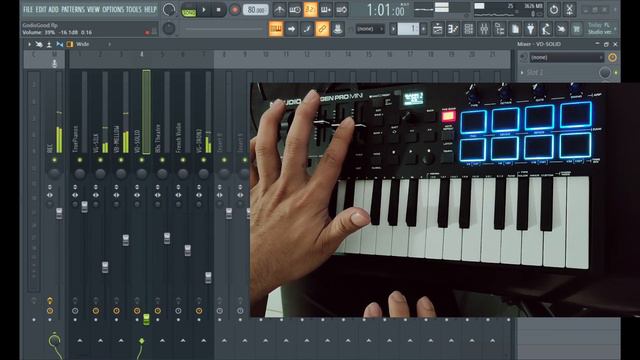Open the TOOLS menu
The width and height of the screenshot is (640, 360).
point(133,9)
